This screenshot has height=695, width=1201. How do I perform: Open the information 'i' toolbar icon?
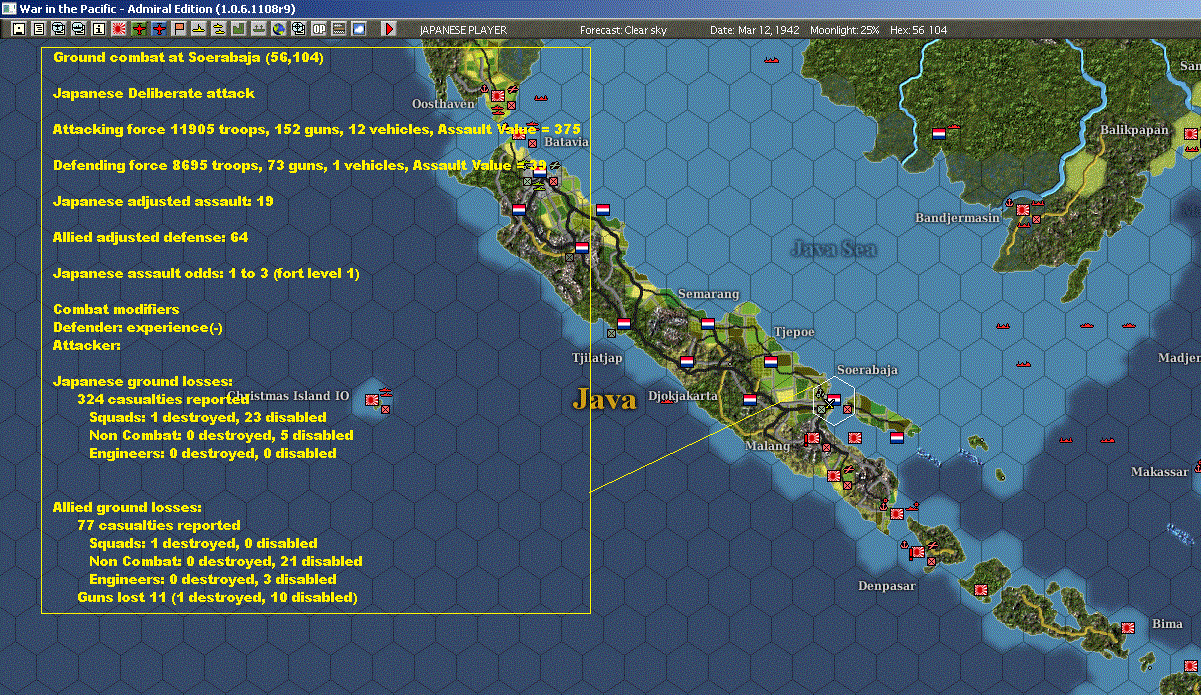pos(98,30)
